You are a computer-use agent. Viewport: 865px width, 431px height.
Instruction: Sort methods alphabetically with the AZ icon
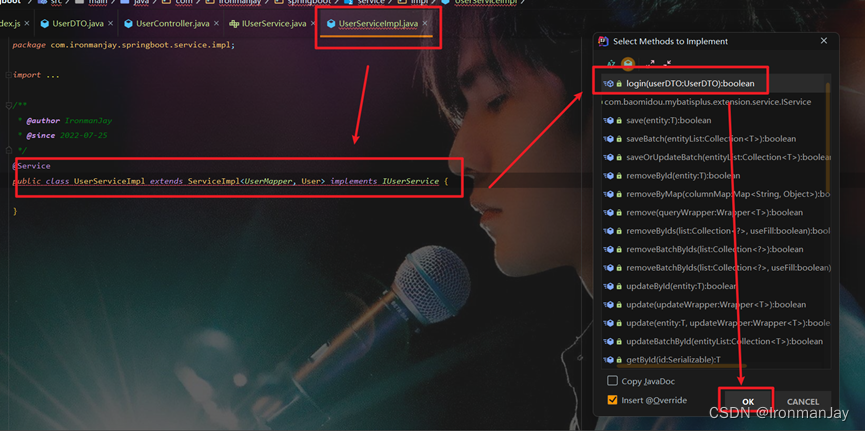[x=611, y=64]
